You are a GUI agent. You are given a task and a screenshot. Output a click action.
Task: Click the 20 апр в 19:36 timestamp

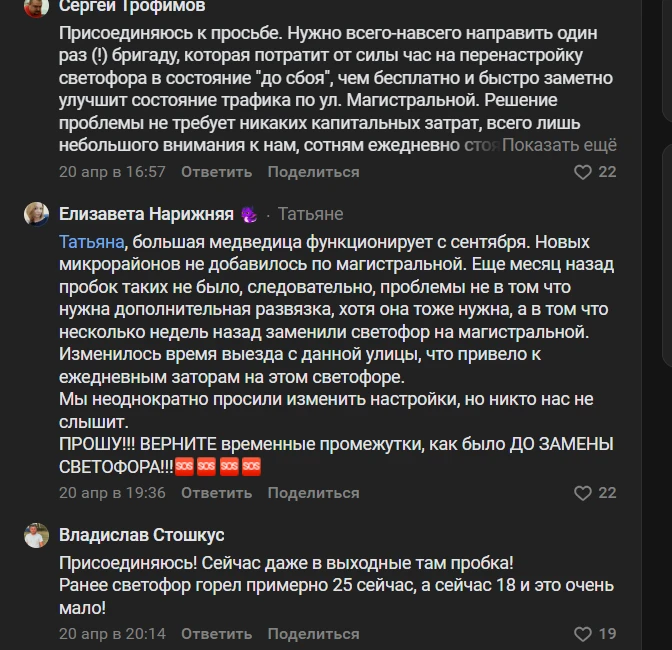tap(112, 493)
